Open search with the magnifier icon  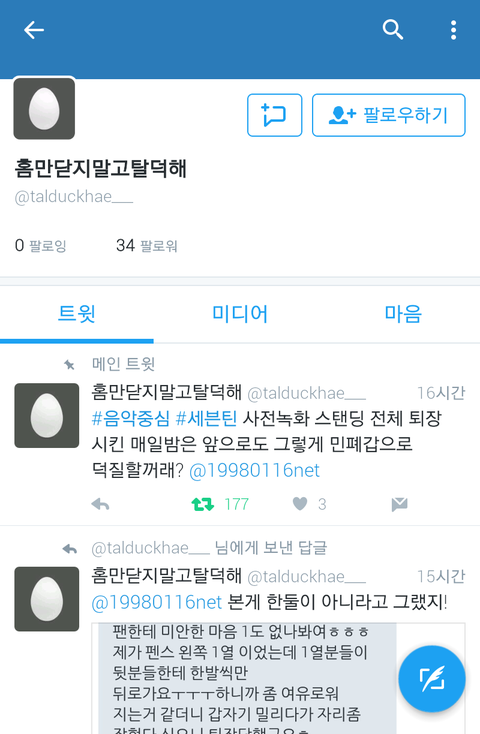tap(392, 30)
